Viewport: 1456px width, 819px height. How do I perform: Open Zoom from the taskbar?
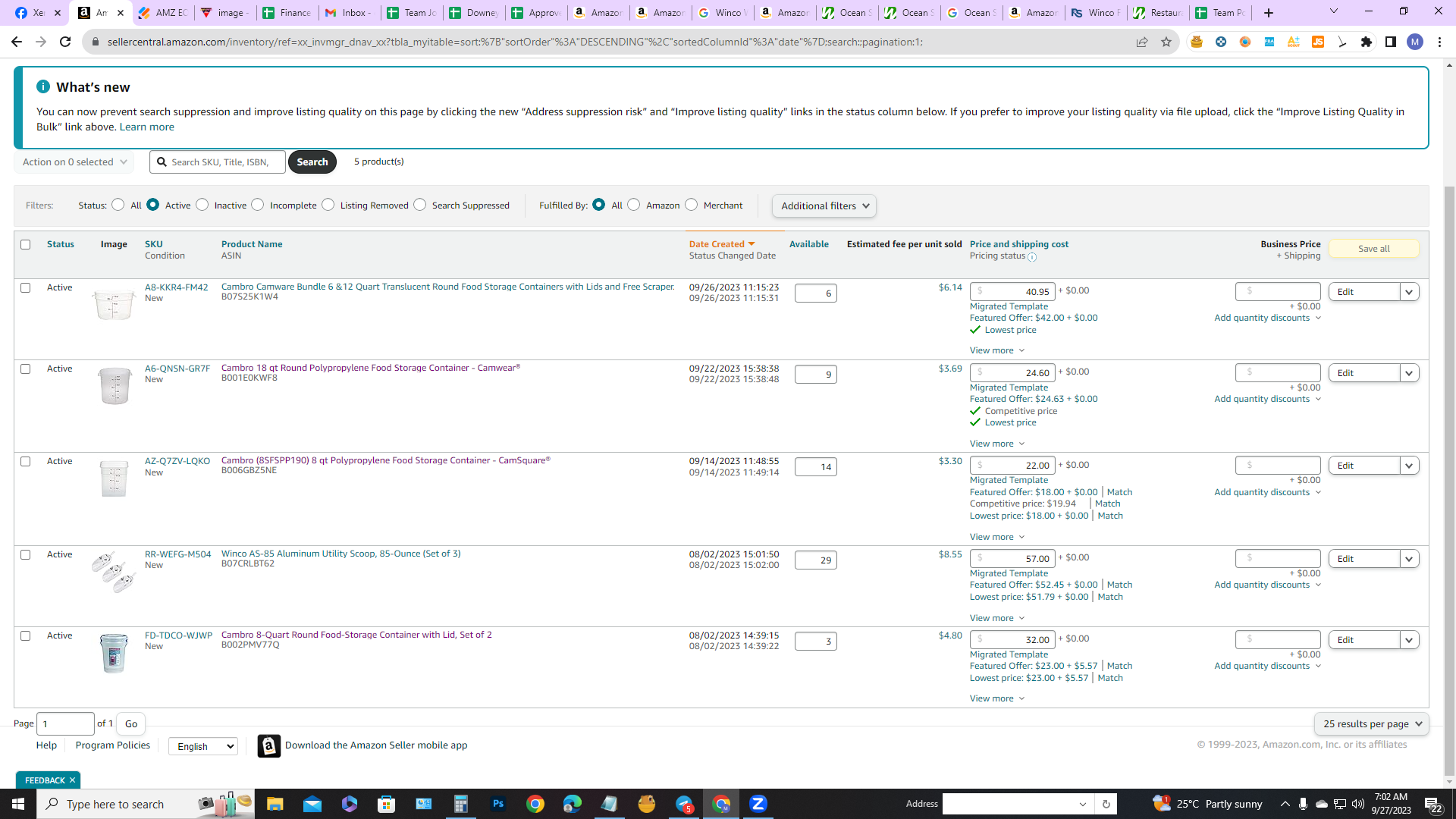[x=758, y=804]
